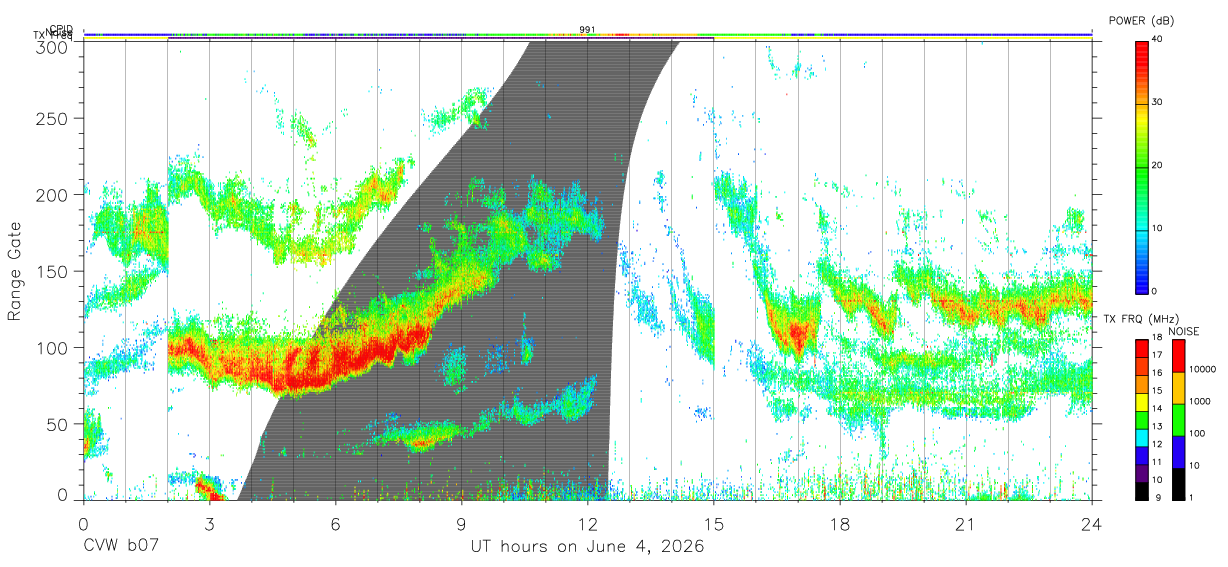
Task: Click the UT hours axis tick label 12
Action: (x=587, y=525)
